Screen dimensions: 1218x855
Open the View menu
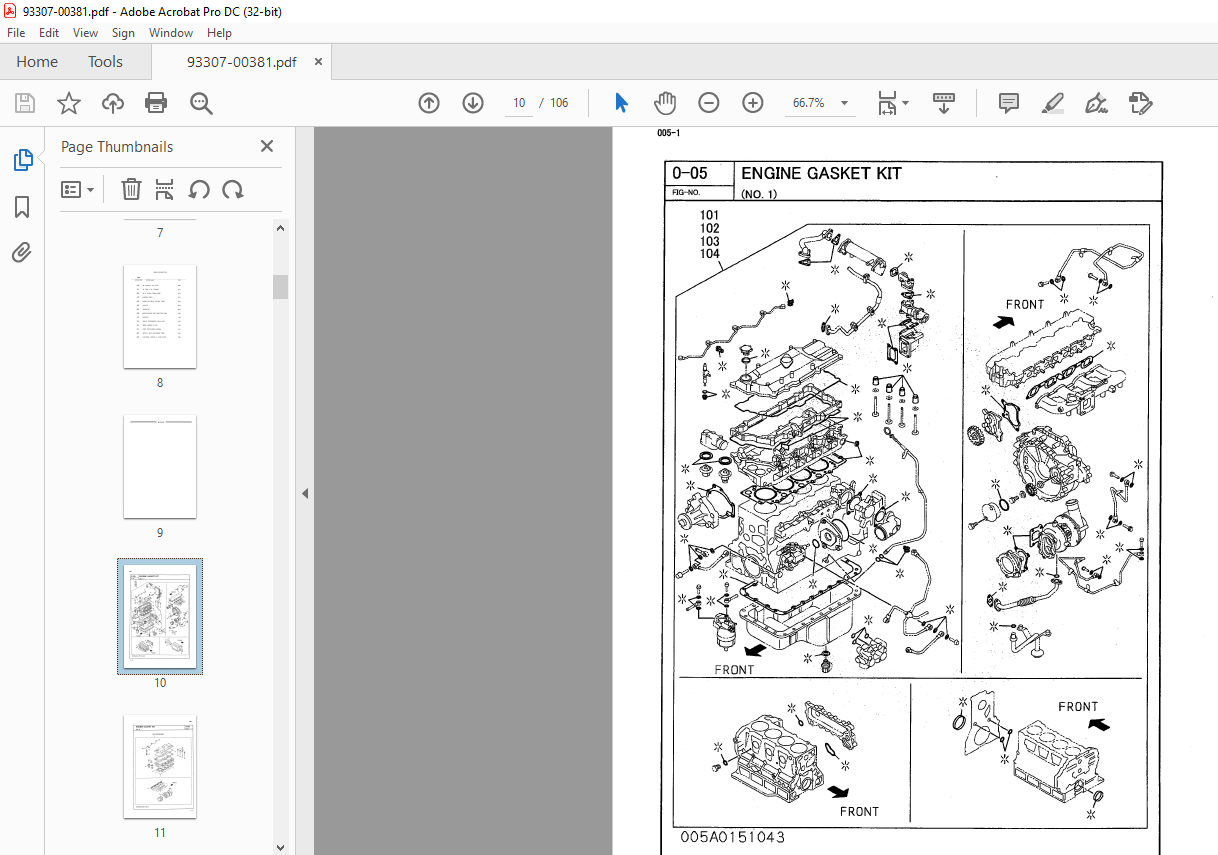pos(85,33)
